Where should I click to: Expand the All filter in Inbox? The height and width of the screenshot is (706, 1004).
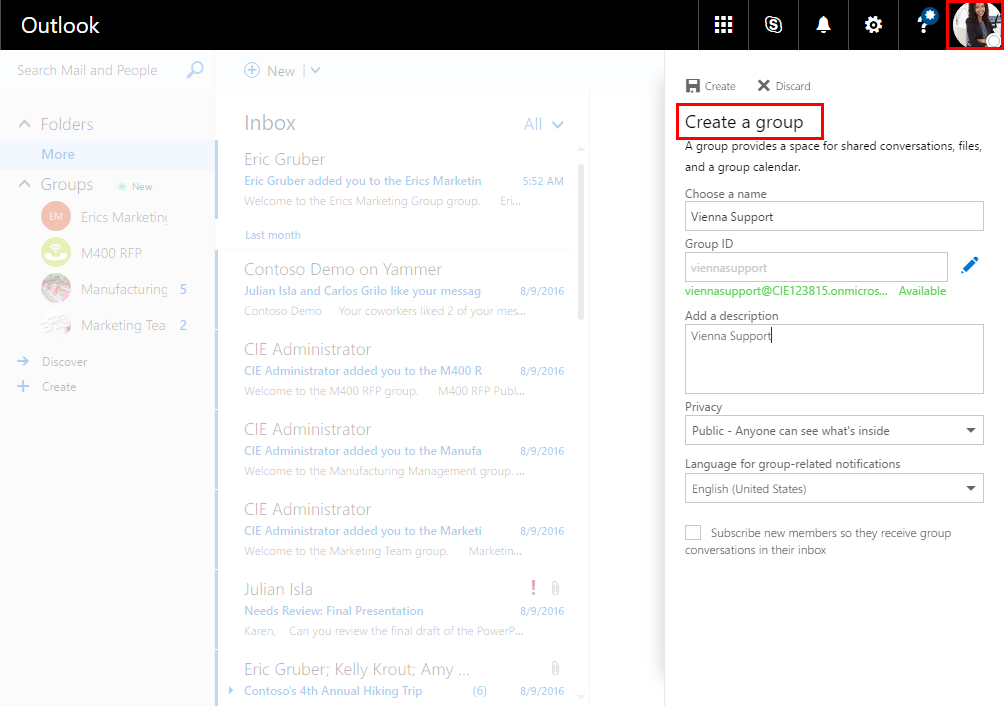[544, 124]
